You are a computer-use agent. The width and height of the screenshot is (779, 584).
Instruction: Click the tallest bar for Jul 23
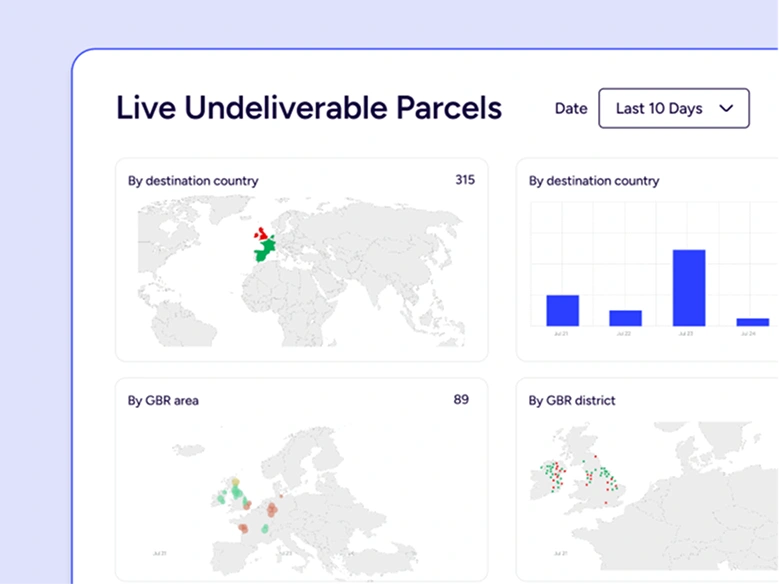click(688, 288)
